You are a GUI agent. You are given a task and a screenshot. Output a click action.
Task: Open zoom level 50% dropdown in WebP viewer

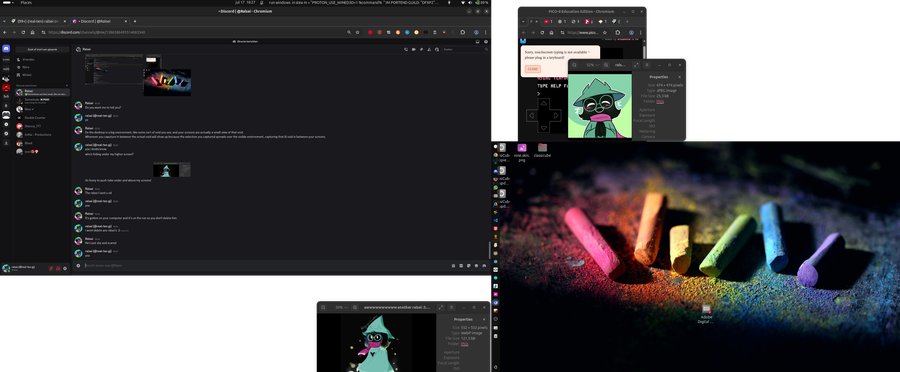342,307
